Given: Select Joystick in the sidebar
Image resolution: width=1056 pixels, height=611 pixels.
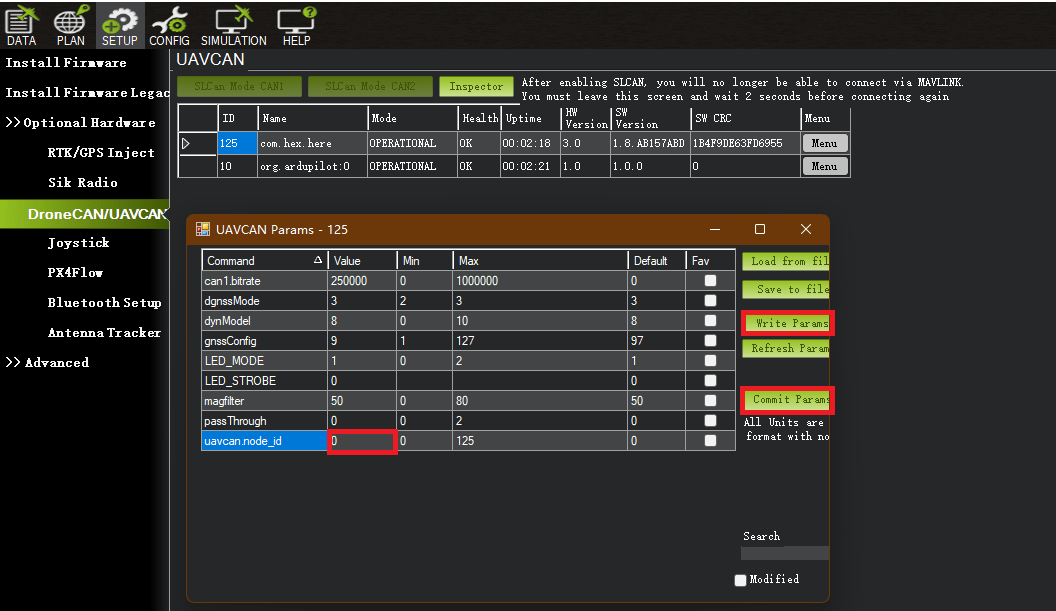Looking at the screenshot, I should 78,243.
